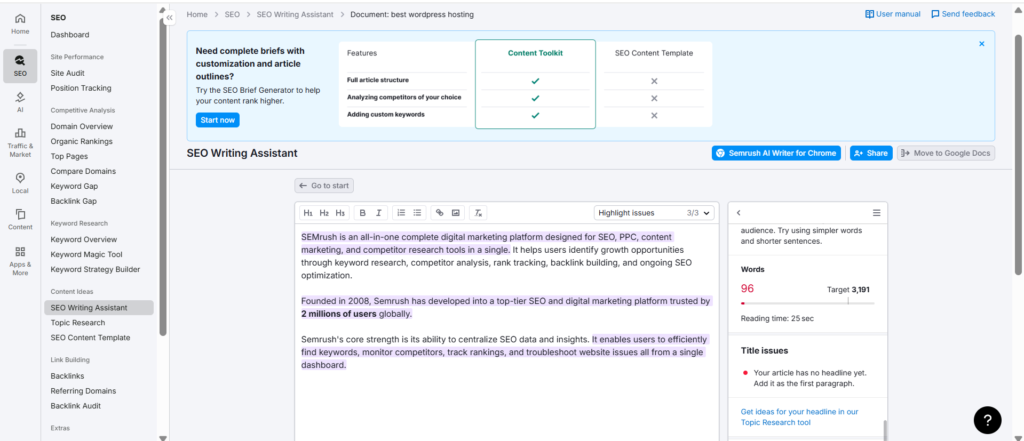Open Backlink Gap in the sidebar
1024x441 pixels.
point(74,202)
